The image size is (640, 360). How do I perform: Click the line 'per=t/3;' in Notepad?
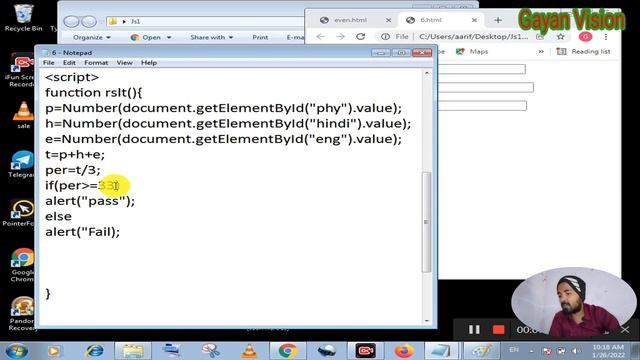73,170
